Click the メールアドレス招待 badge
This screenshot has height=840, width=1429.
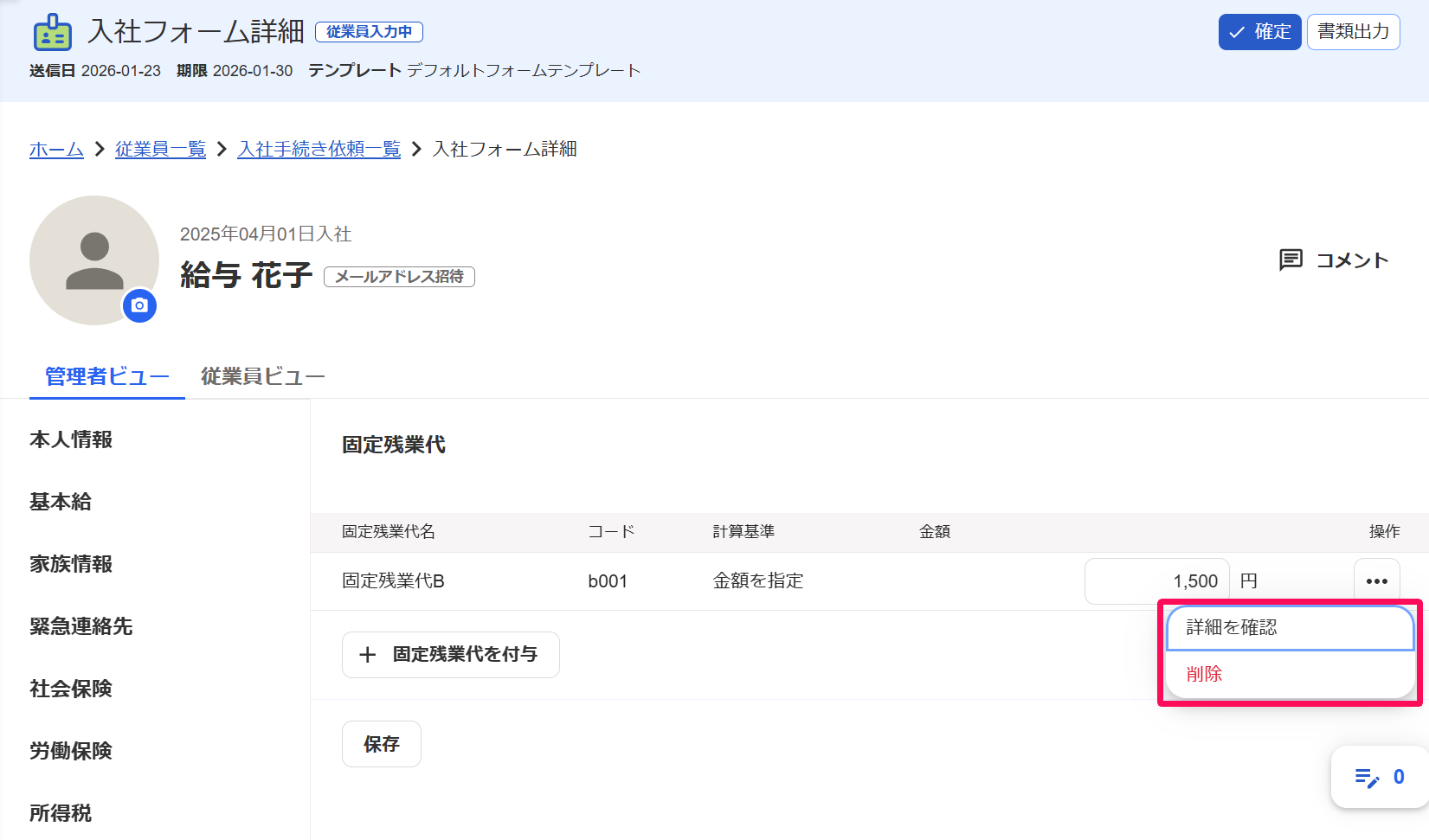(x=399, y=277)
